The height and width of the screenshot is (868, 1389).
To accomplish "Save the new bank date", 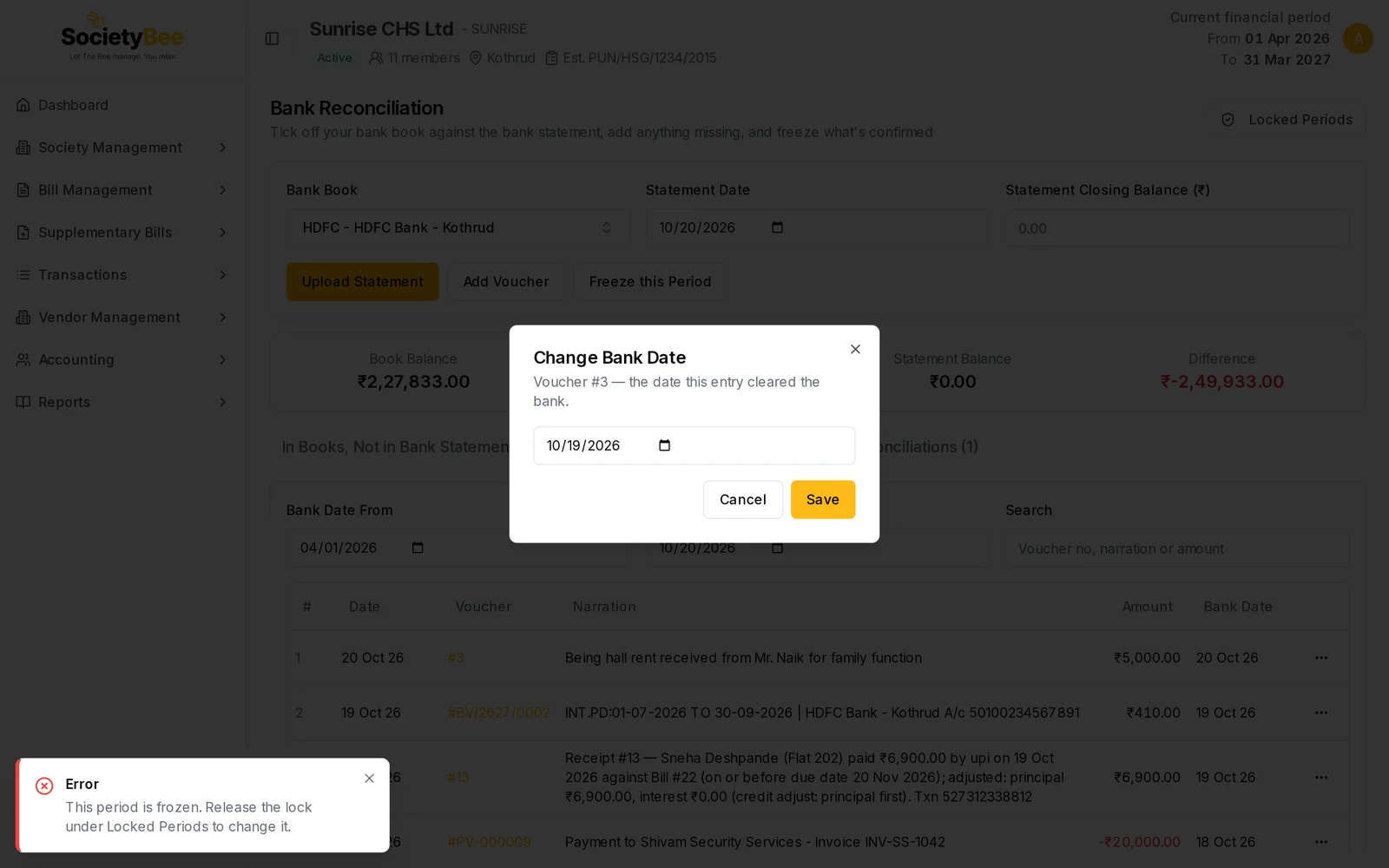I will coord(823,499).
